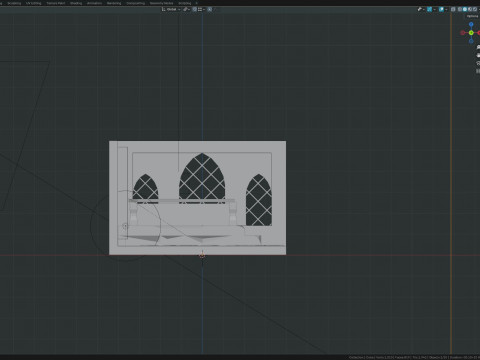Toggle viewport gizmos visibility
Viewport: 480px width, 360px height.
[x=429, y=9]
